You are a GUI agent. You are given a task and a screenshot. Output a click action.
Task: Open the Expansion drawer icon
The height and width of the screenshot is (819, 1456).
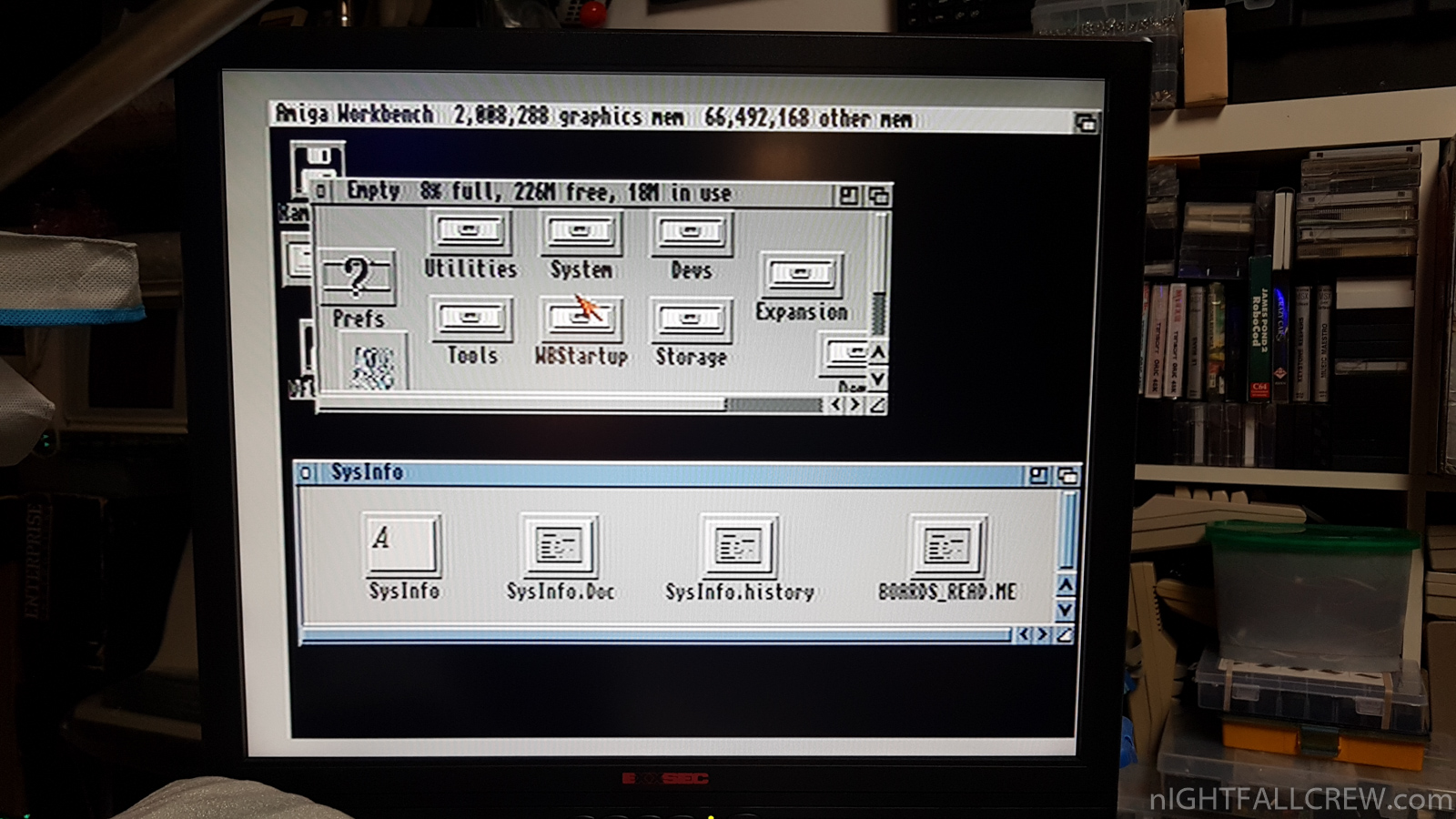click(x=801, y=274)
